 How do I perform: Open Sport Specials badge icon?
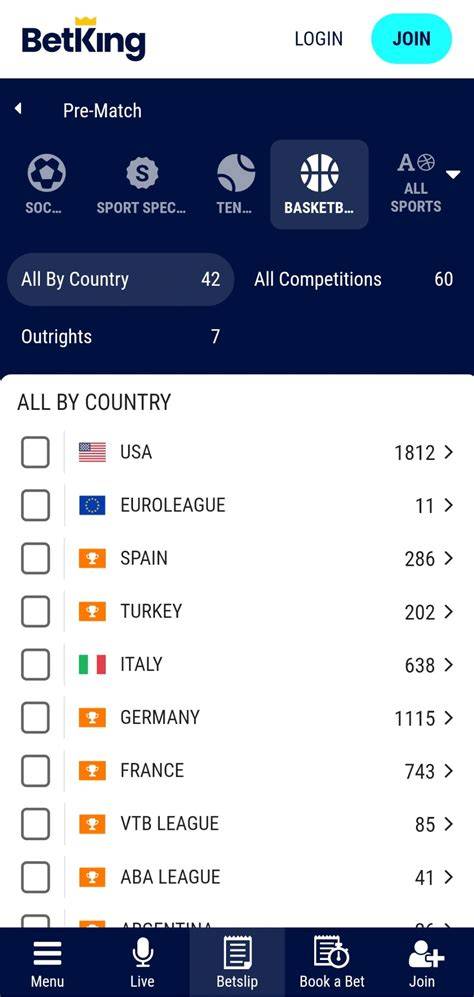pos(141,174)
